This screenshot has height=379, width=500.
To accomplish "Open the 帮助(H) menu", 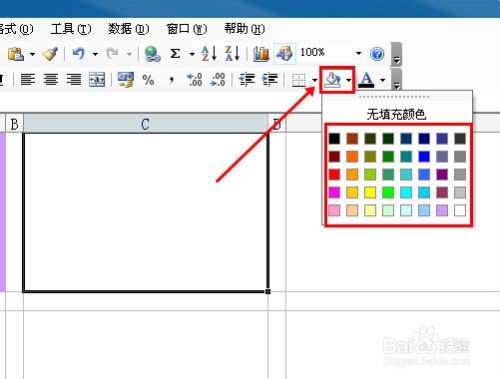I will pos(244,29).
